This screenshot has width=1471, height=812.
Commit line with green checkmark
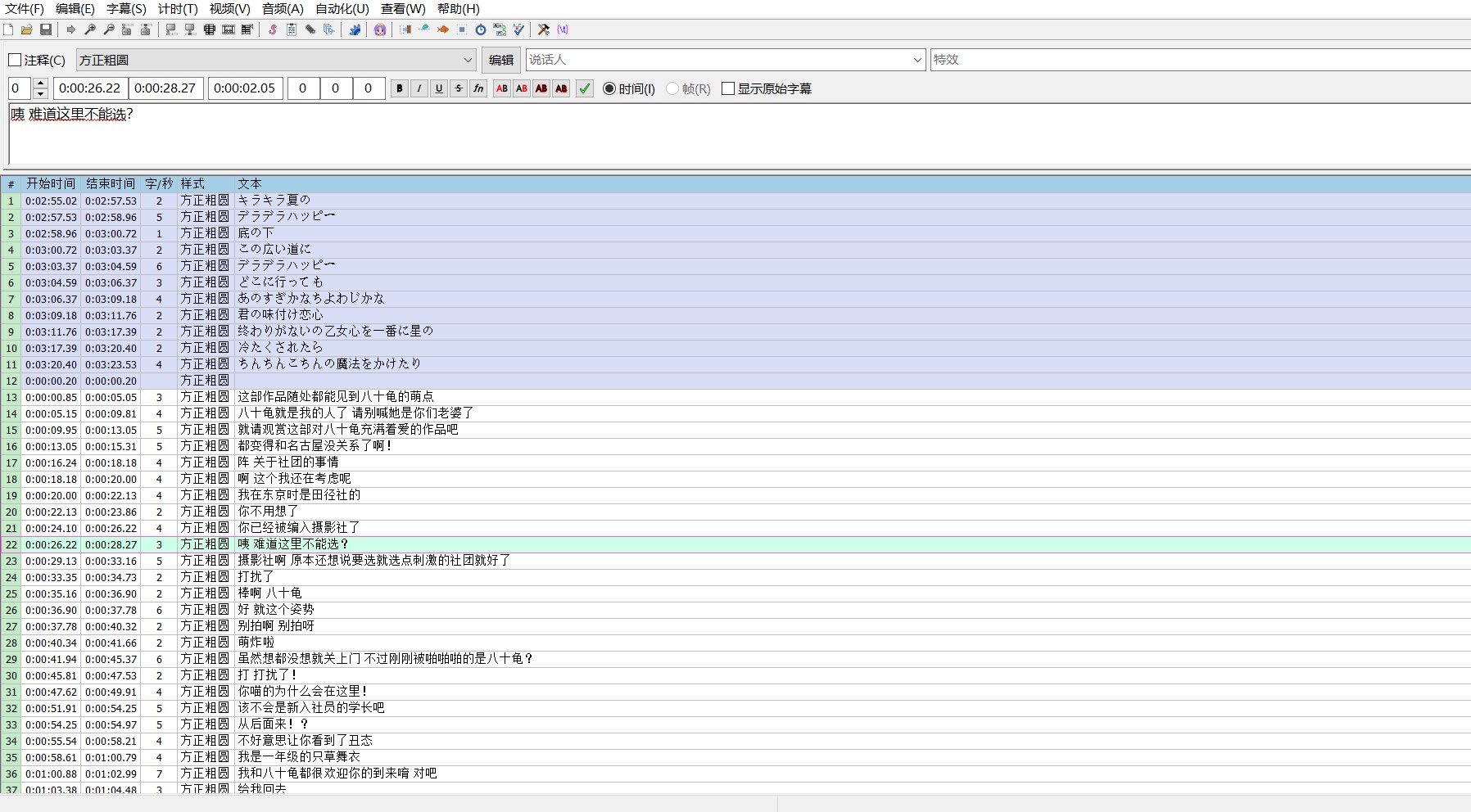[x=585, y=88]
